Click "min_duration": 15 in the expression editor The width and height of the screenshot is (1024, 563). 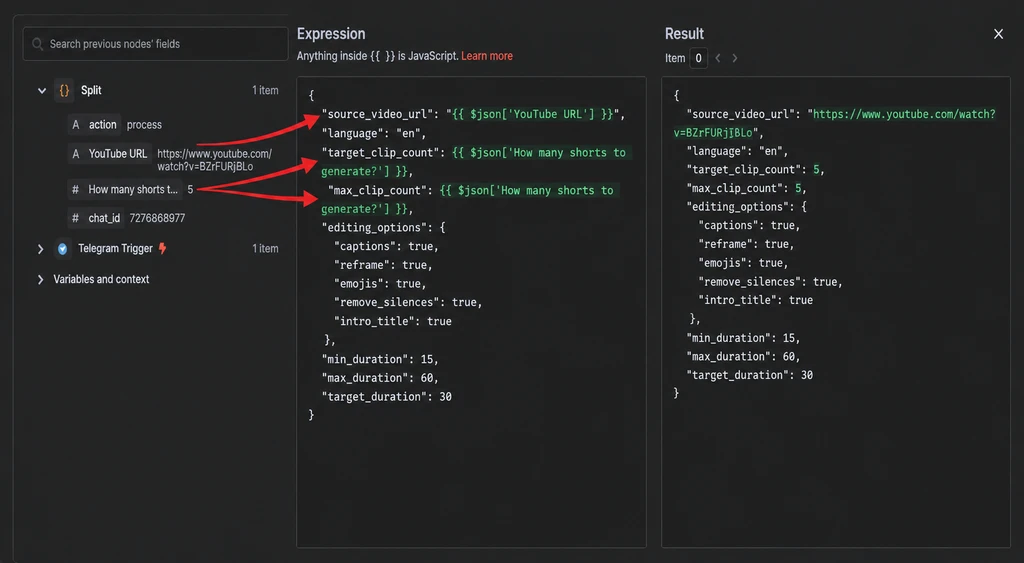tap(380, 360)
